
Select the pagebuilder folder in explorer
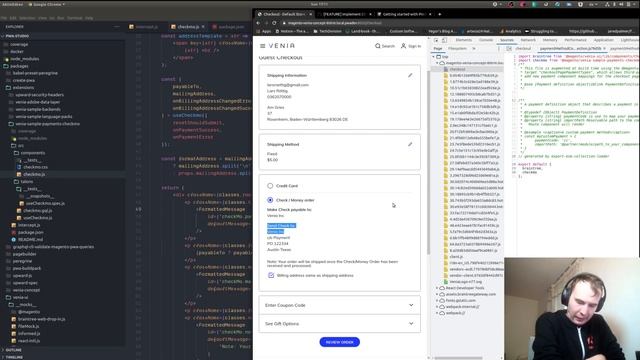coord(24,254)
